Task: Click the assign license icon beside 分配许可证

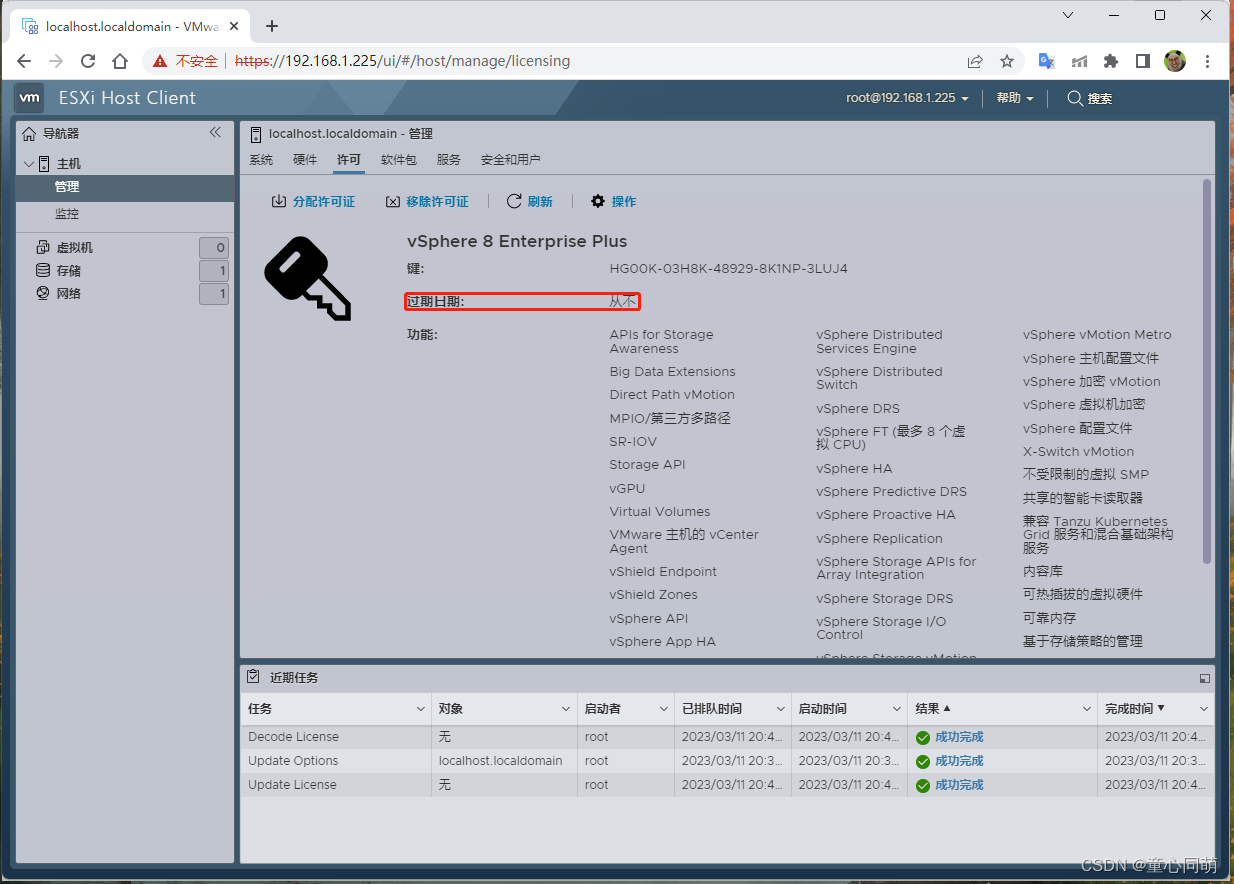Action: point(279,201)
